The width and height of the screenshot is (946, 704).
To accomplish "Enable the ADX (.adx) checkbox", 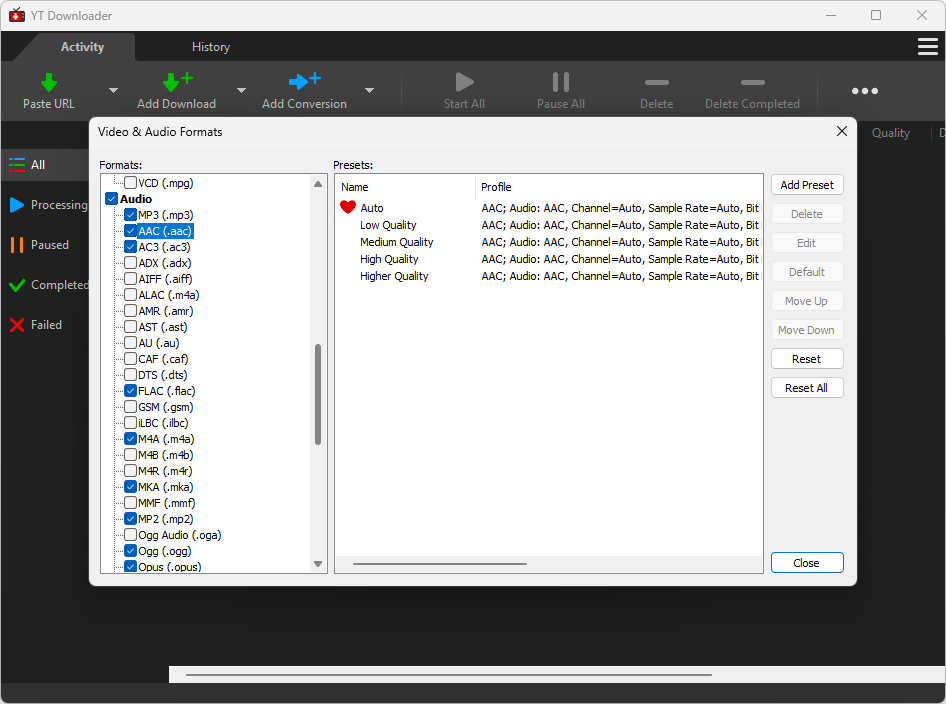I will 130,263.
